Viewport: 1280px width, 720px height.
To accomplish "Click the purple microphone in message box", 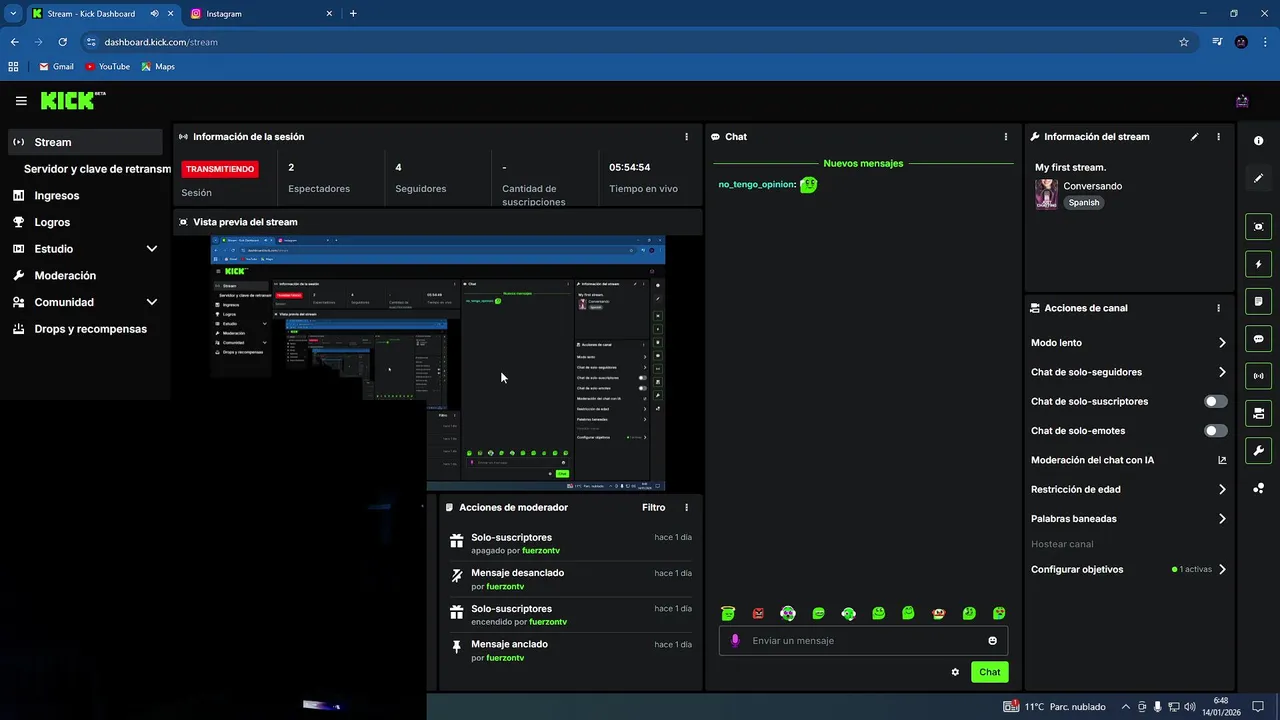I will [735, 640].
